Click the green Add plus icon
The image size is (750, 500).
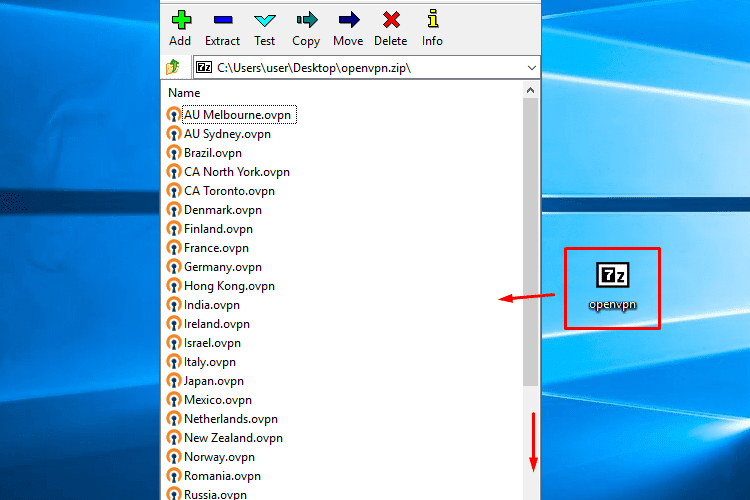click(181, 20)
